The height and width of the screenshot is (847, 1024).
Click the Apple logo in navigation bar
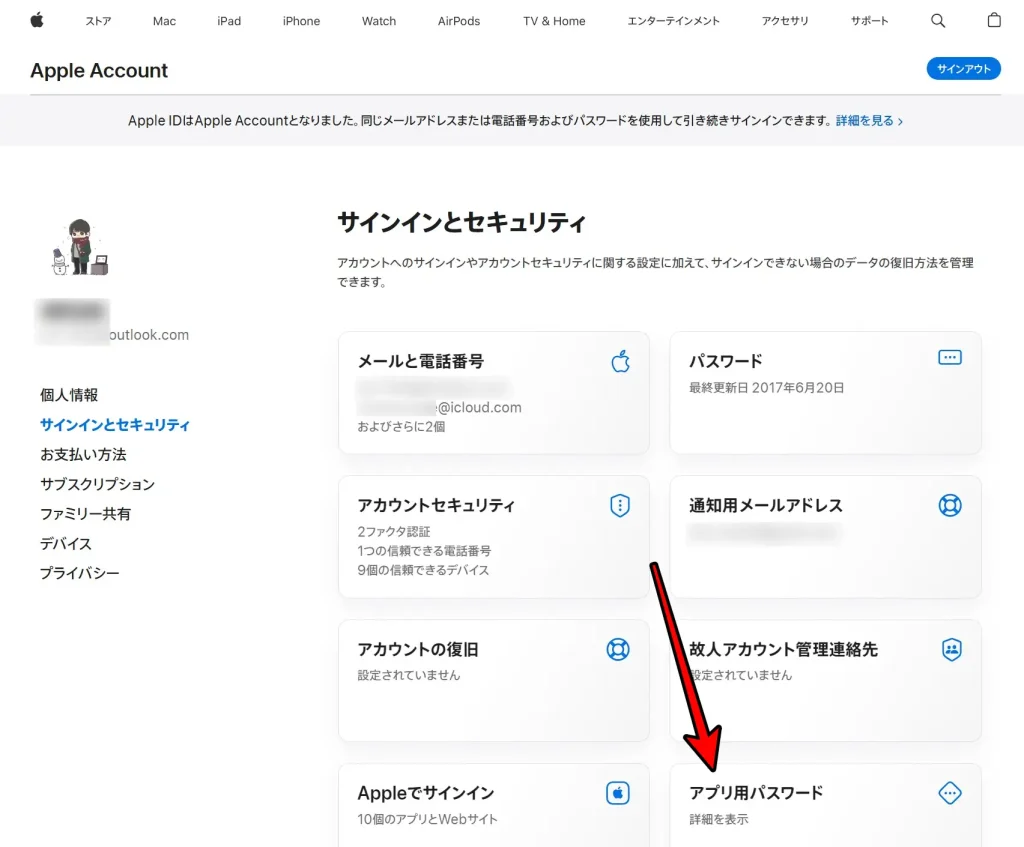pos(37,20)
